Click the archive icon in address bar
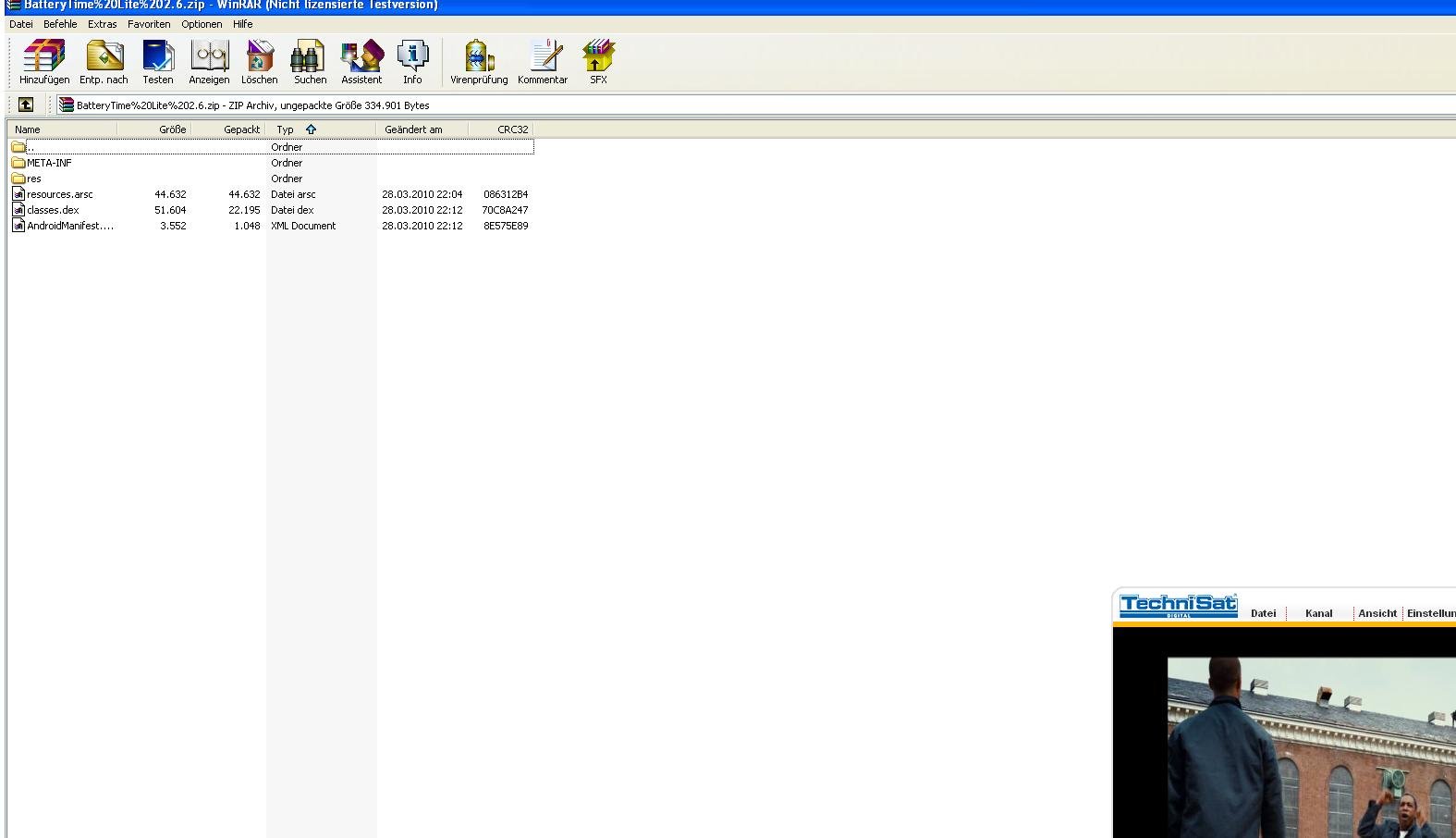1456x838 pixels. tap(66, 105)
